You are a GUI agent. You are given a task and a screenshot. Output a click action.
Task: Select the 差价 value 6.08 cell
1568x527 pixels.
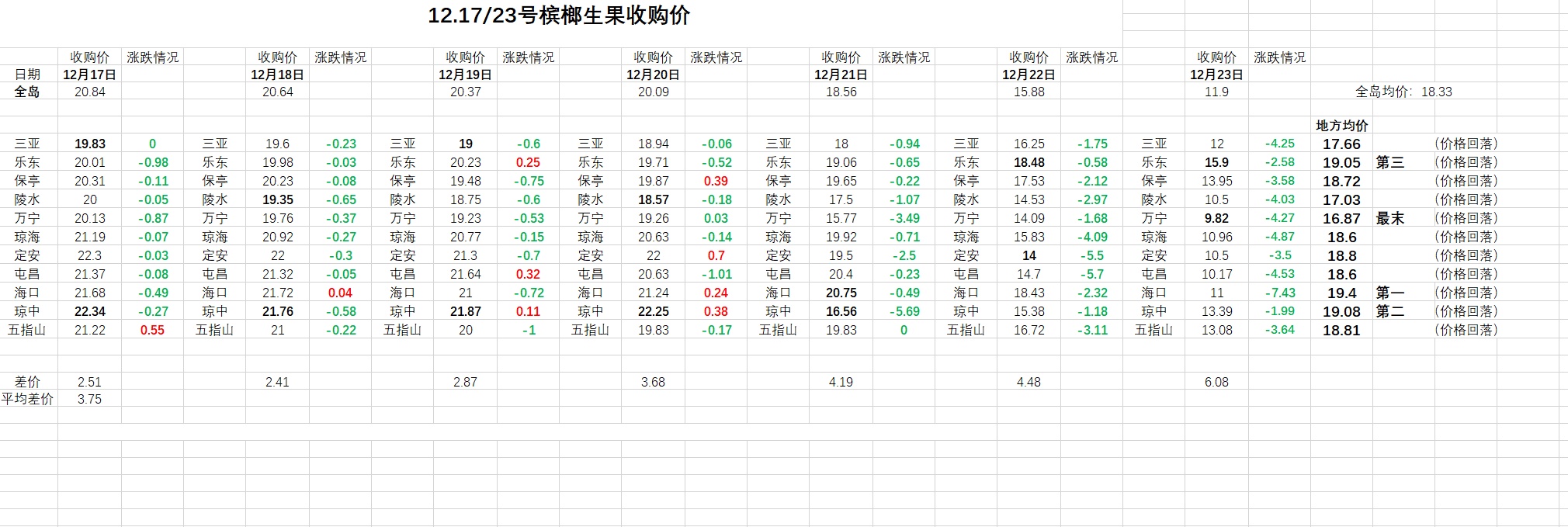coord(1216,382)
